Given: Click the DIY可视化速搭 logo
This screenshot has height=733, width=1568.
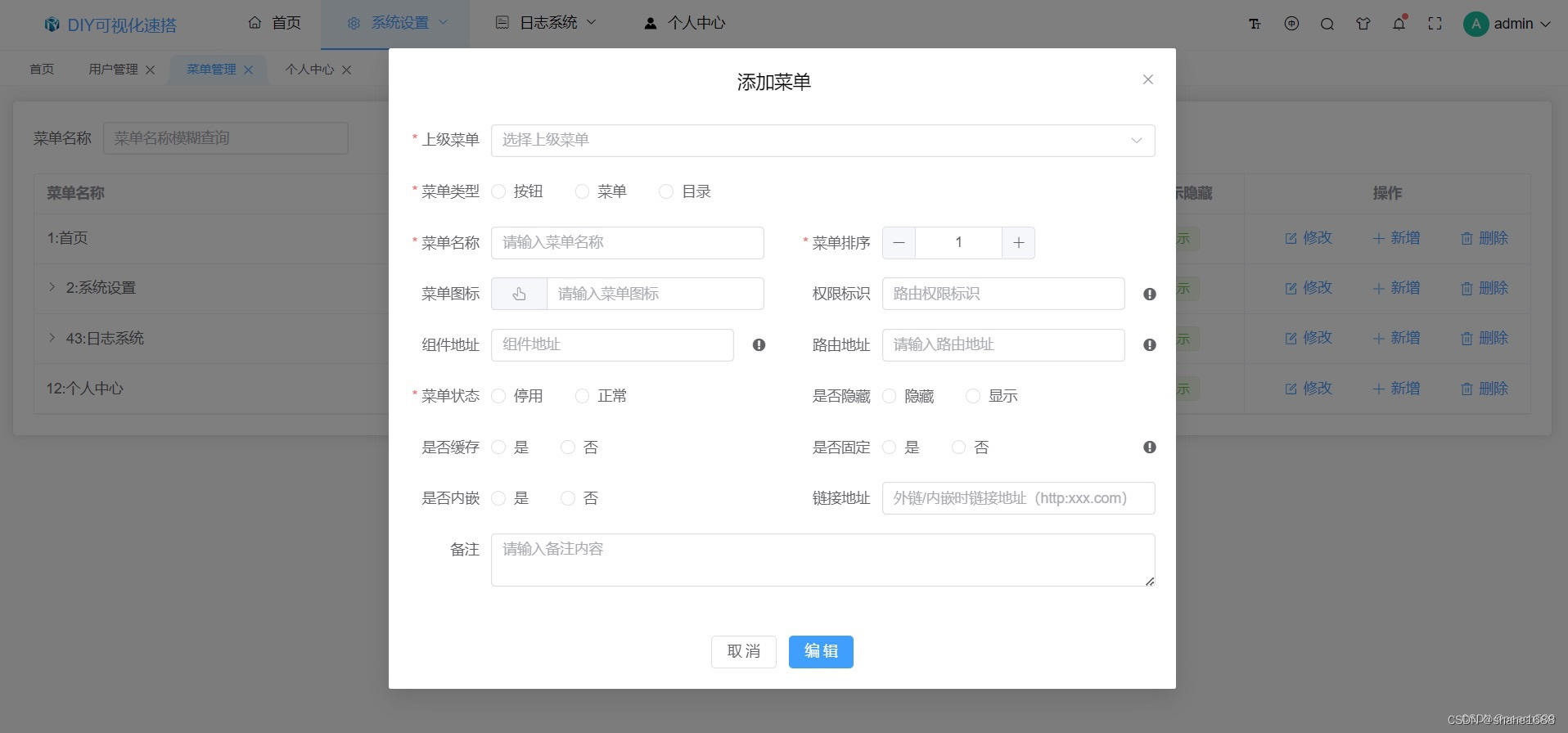Looking at the screenshot, I should click(x=110, y=25).
